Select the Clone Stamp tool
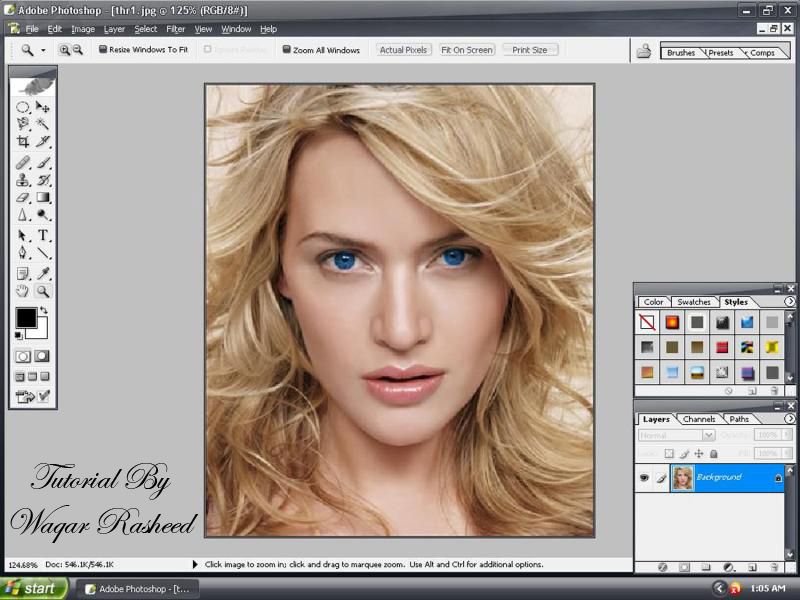This screenshot has height=600, width=800. [23, 180]
